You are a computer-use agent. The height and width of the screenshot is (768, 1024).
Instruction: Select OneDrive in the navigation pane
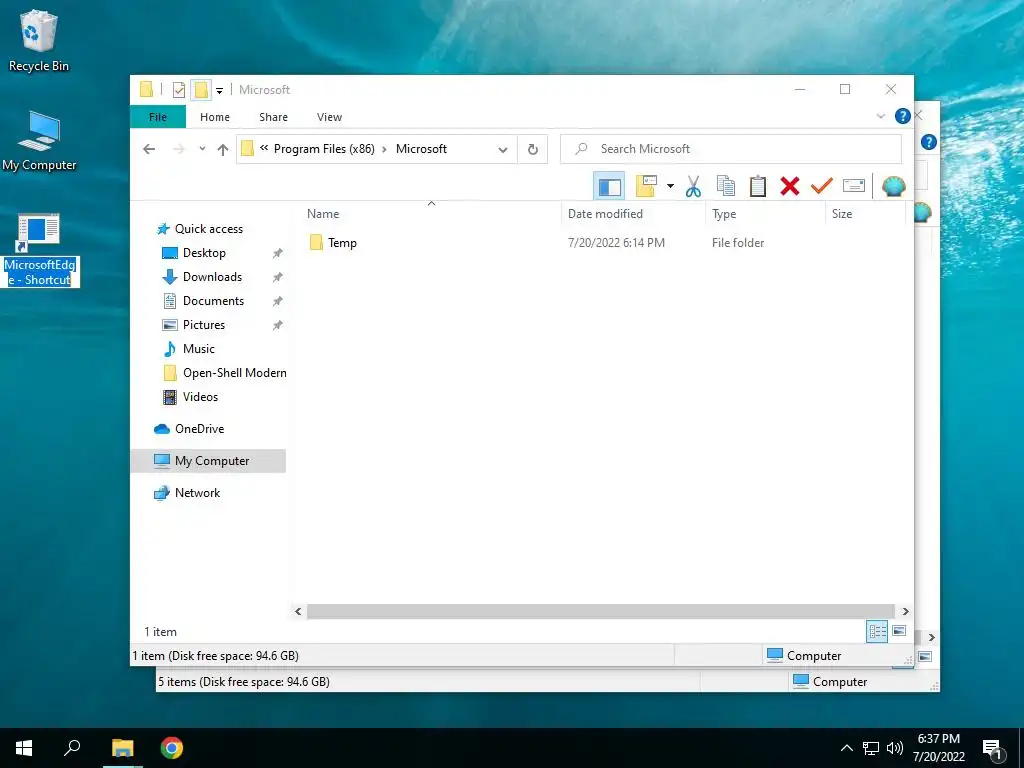coord(199,429)
